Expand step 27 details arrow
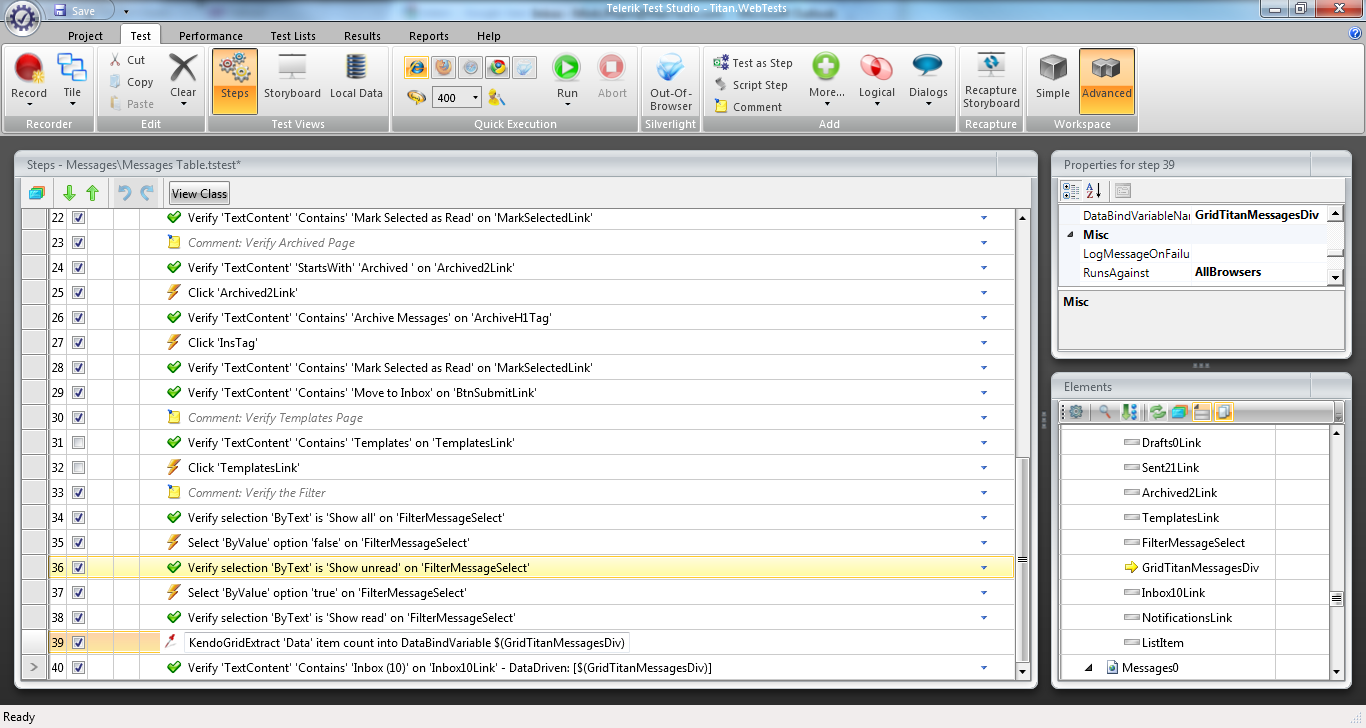 [x=983, y=343]
